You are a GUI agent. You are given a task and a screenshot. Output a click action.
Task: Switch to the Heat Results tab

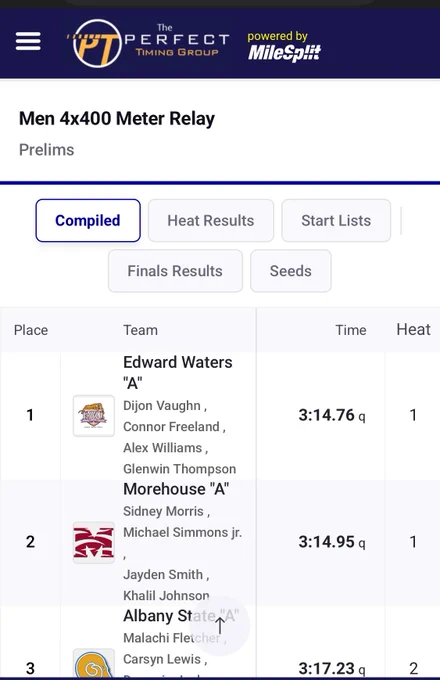[x=211, y=220]
